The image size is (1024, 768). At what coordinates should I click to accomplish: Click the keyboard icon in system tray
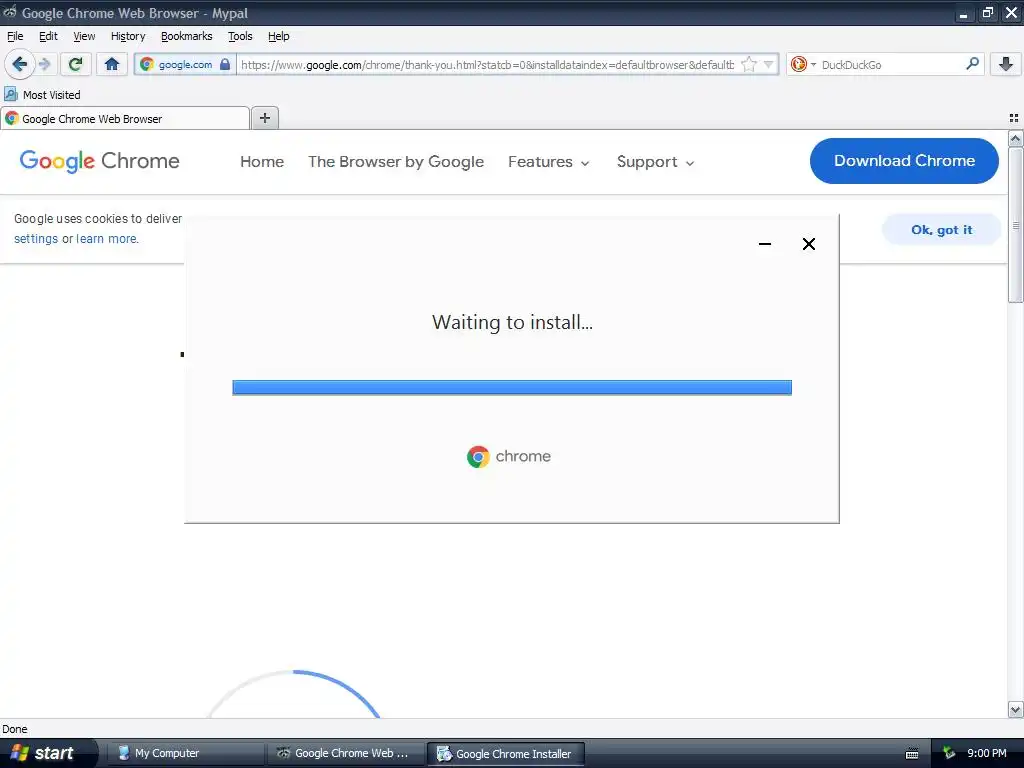912,754
